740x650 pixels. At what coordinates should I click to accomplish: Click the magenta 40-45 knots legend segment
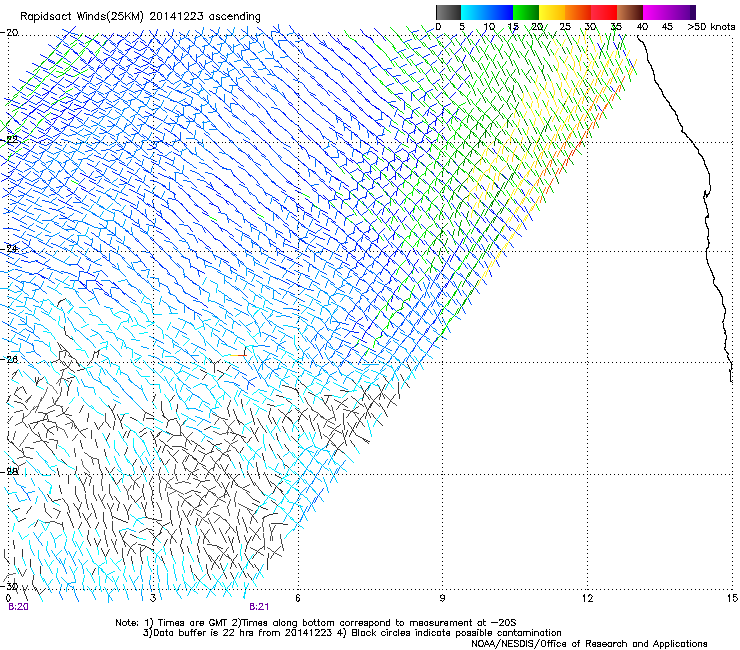point(656,12)
